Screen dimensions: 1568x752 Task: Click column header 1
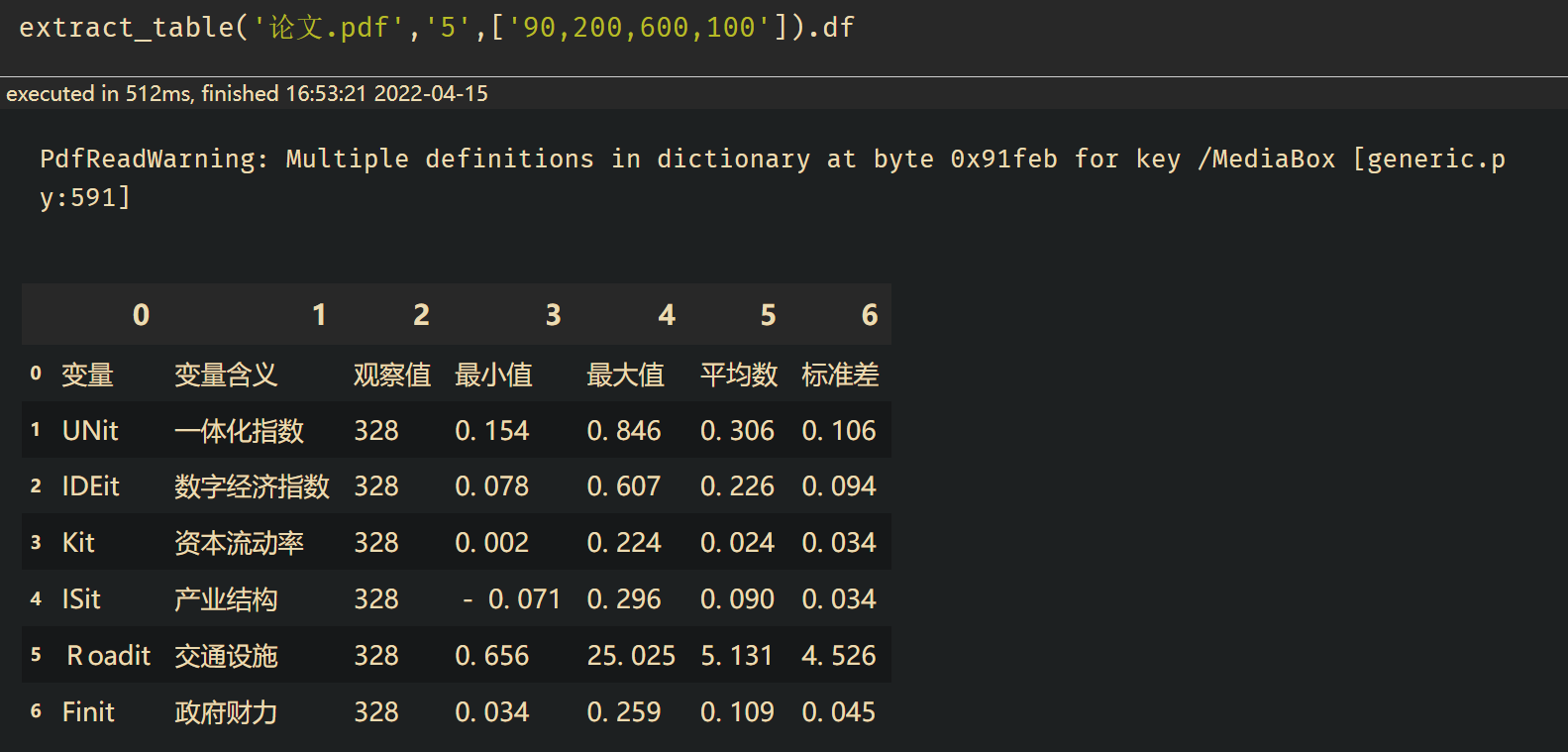click(319, 315)
